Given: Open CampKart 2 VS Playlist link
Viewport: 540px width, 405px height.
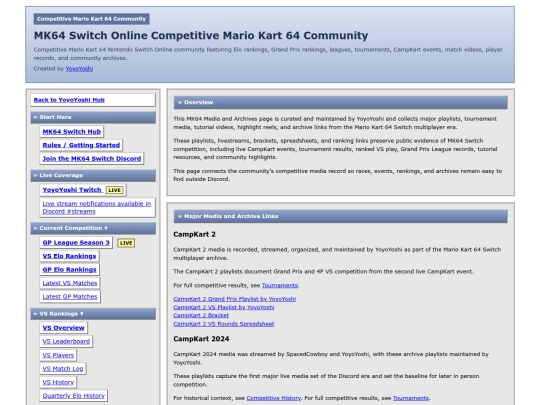Looking at the screenshot, I should [x=224, y=307].
